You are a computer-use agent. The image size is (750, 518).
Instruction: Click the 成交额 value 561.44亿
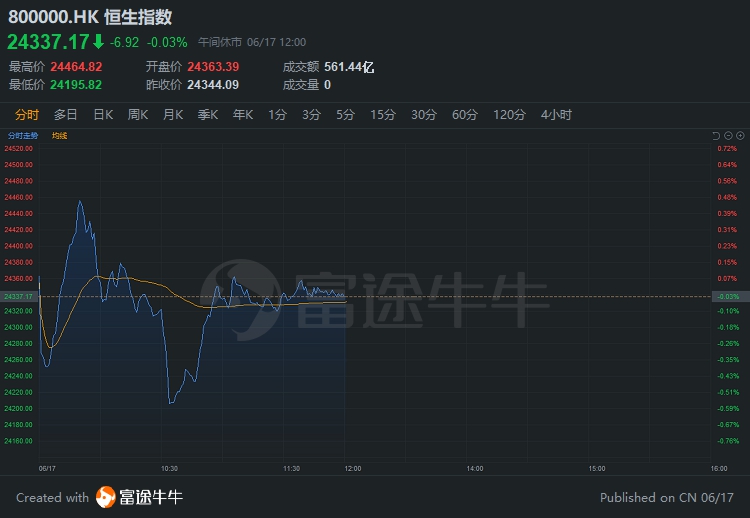(349, 67)
